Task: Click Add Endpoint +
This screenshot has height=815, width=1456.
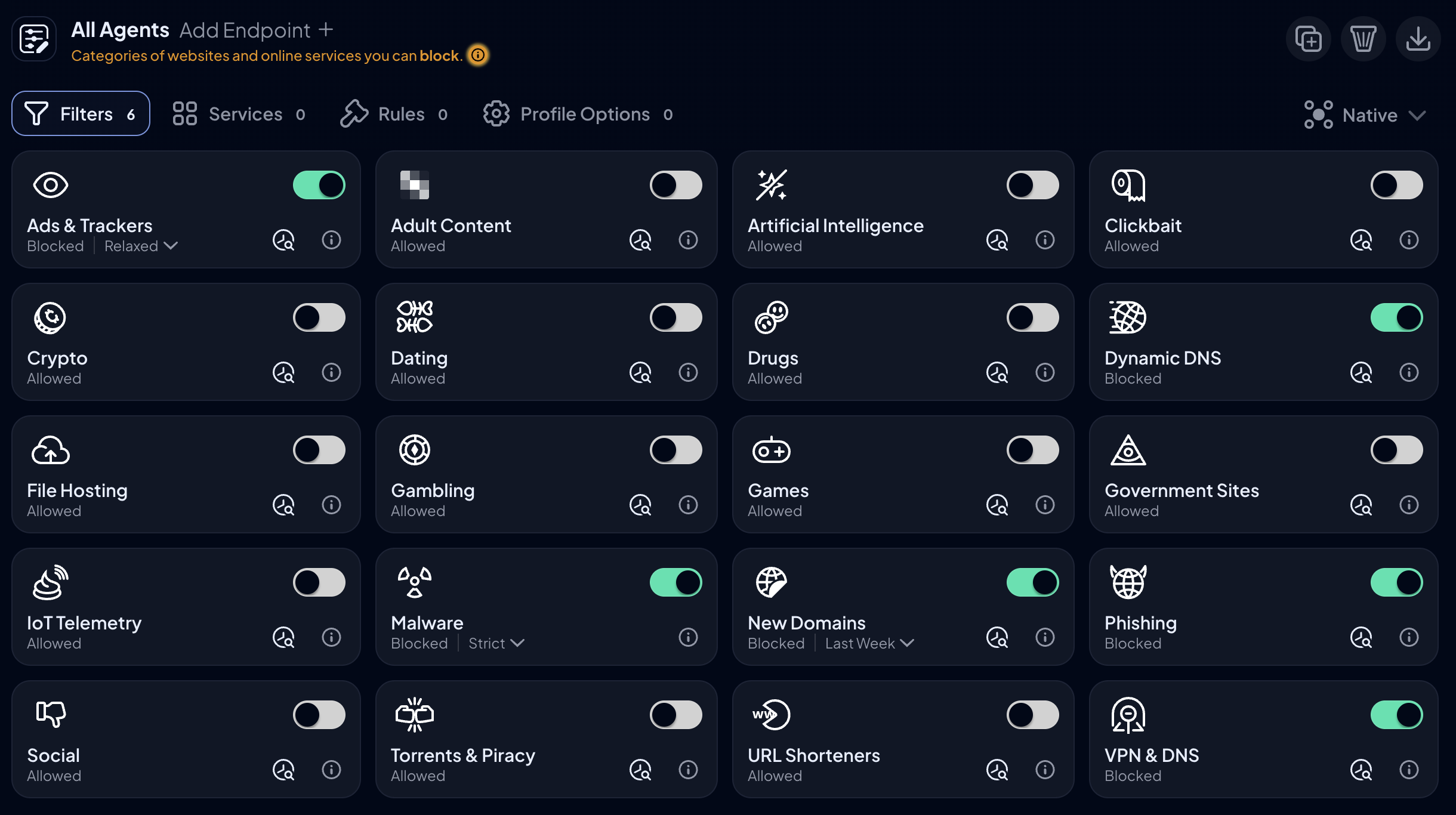Action: click(x=257, y=30)
